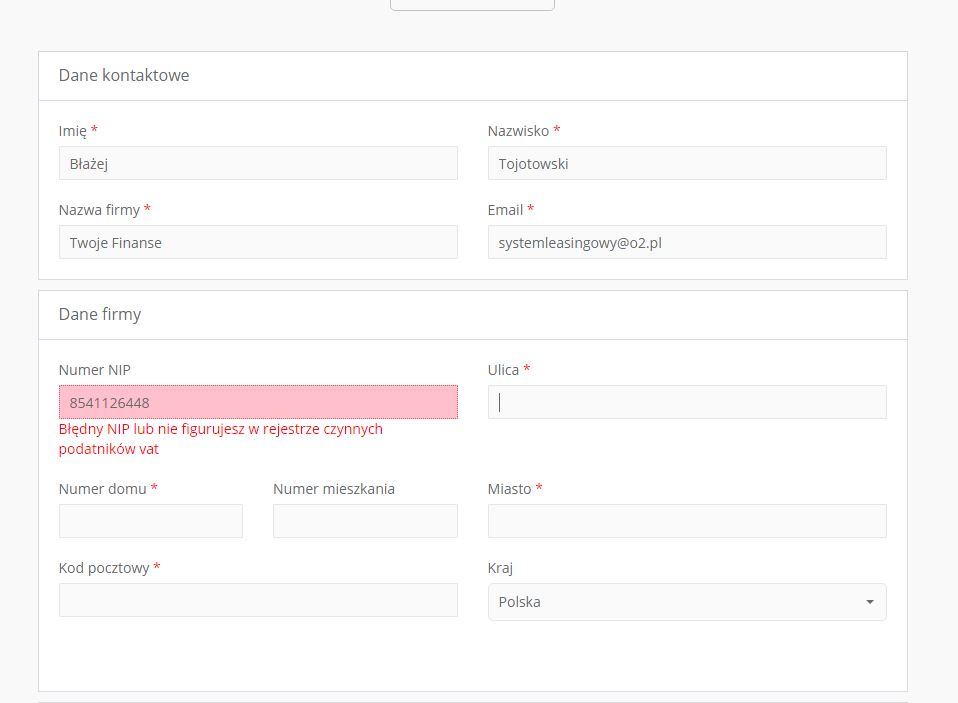
Task: Click the highlighted Numer NIP field
Action: tap(258, 402)
